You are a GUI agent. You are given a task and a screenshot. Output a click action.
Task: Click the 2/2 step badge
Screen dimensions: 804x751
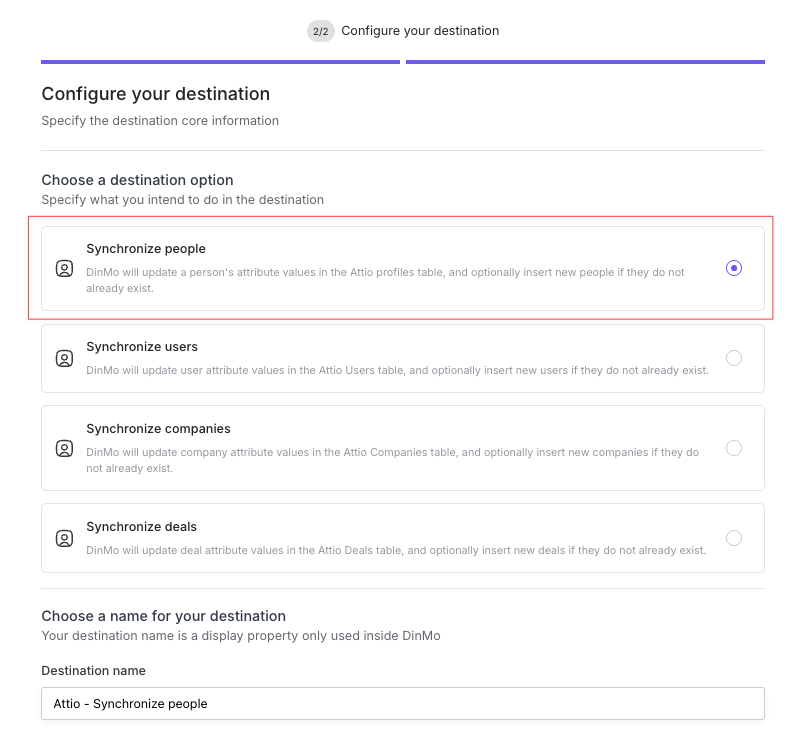tap(321, 31)
